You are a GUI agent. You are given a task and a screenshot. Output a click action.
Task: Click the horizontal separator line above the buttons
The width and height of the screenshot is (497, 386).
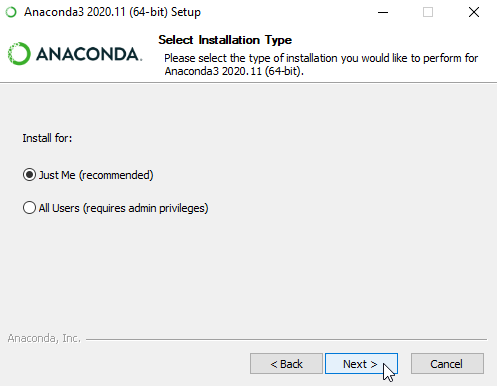pos(286,339)
